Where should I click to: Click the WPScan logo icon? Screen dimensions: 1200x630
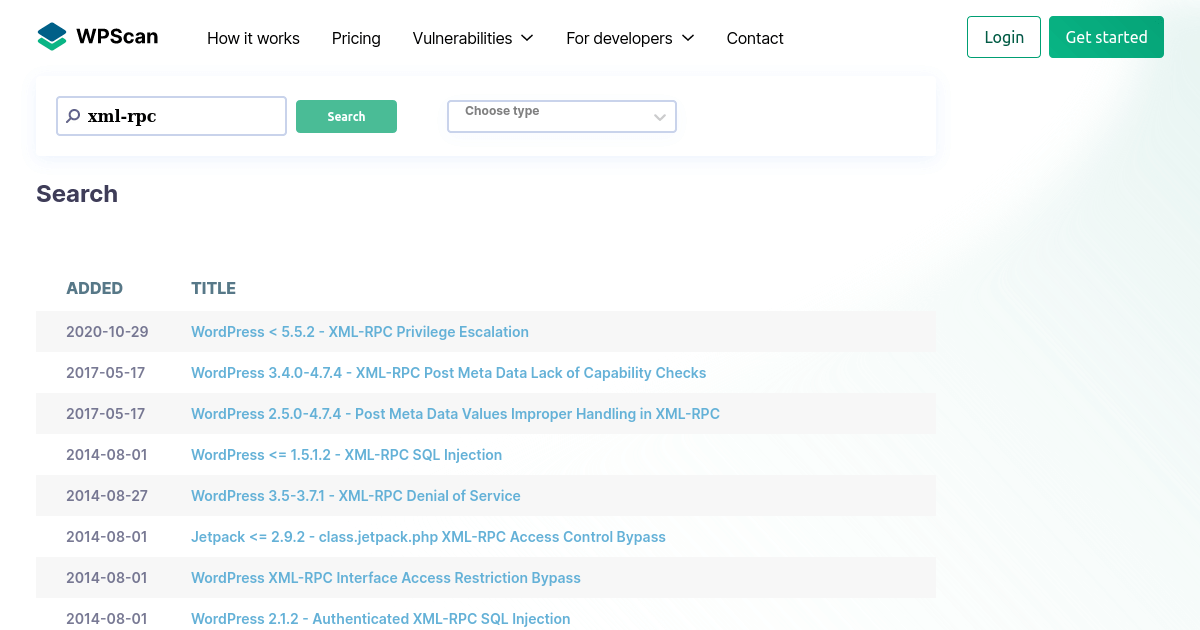(52, 37)
